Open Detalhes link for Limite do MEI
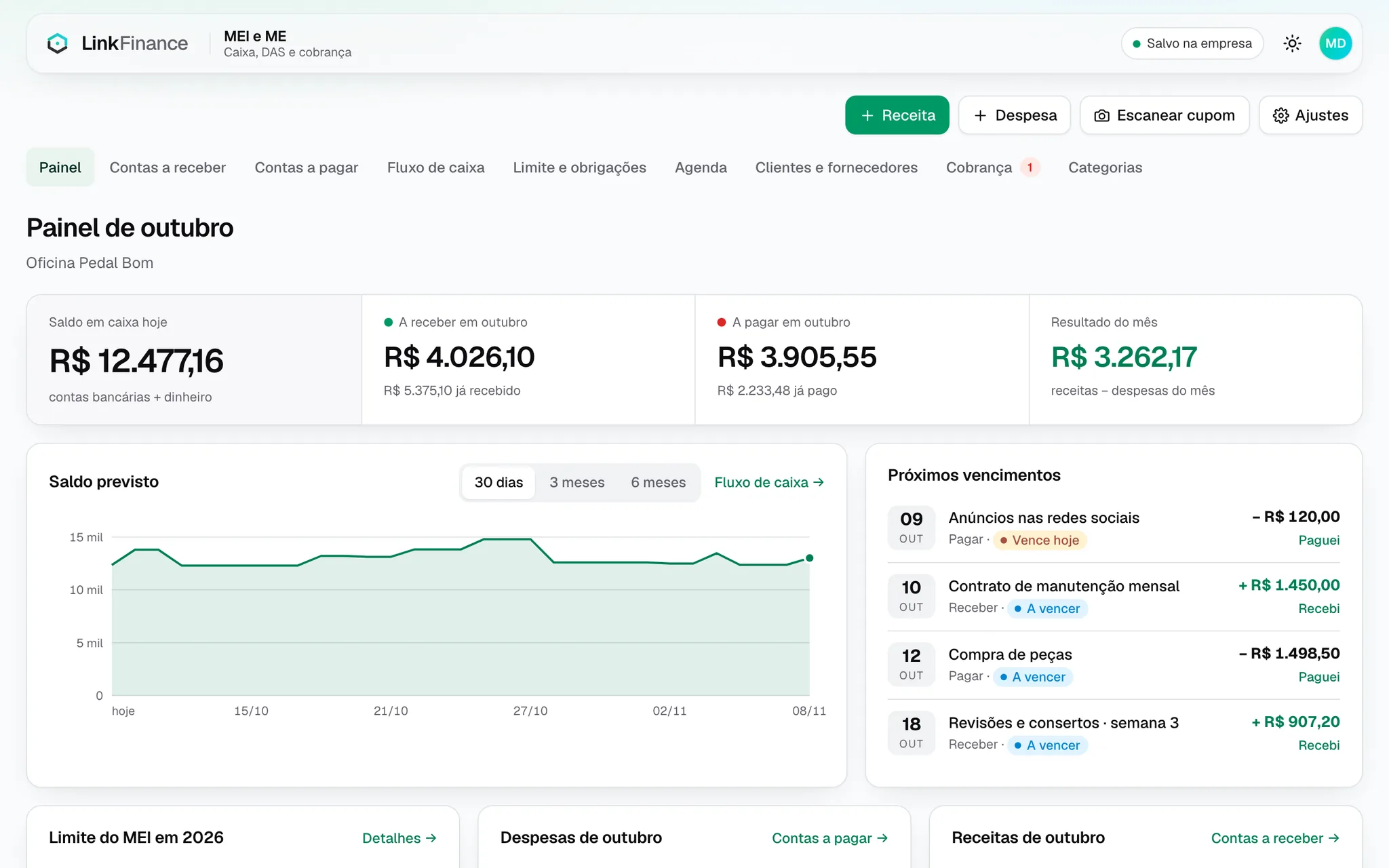Image resolution: width=1389 pixels, height=868 pixels. (x=399, y=838)
